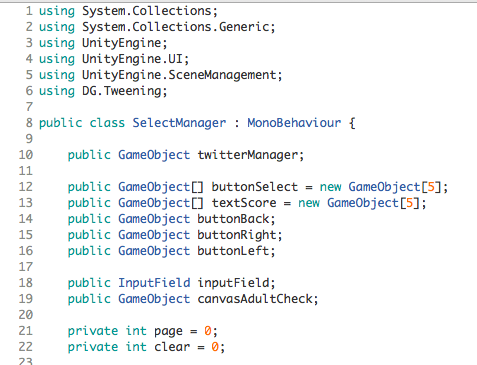
Task: Click the 'canvasAdultCheck;' variable name
Action: tap(258, 299)
